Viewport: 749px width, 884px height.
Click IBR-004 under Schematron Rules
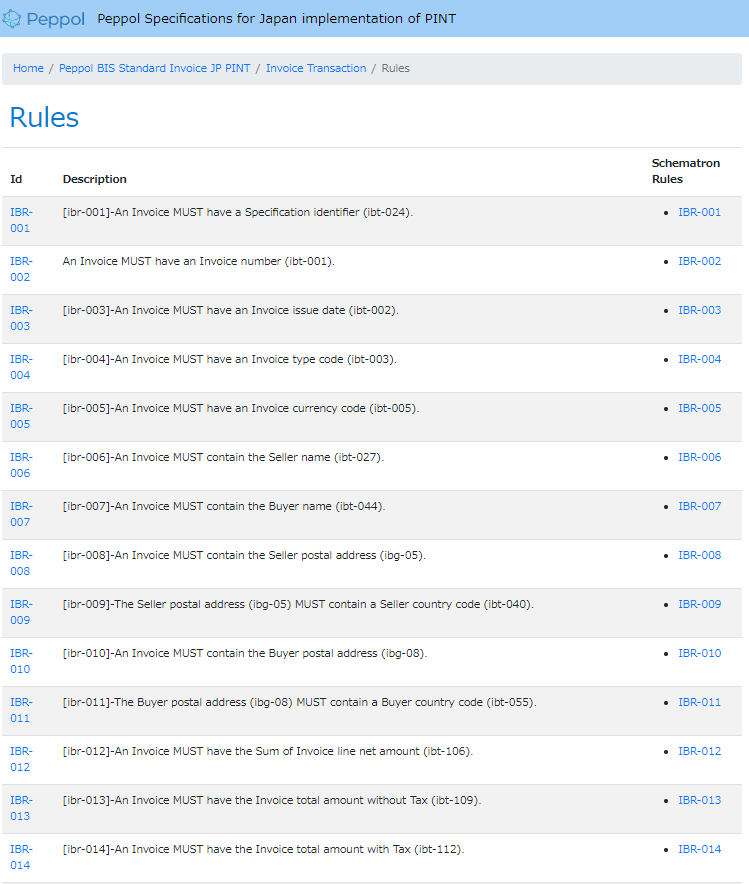[x=699, y=359]
